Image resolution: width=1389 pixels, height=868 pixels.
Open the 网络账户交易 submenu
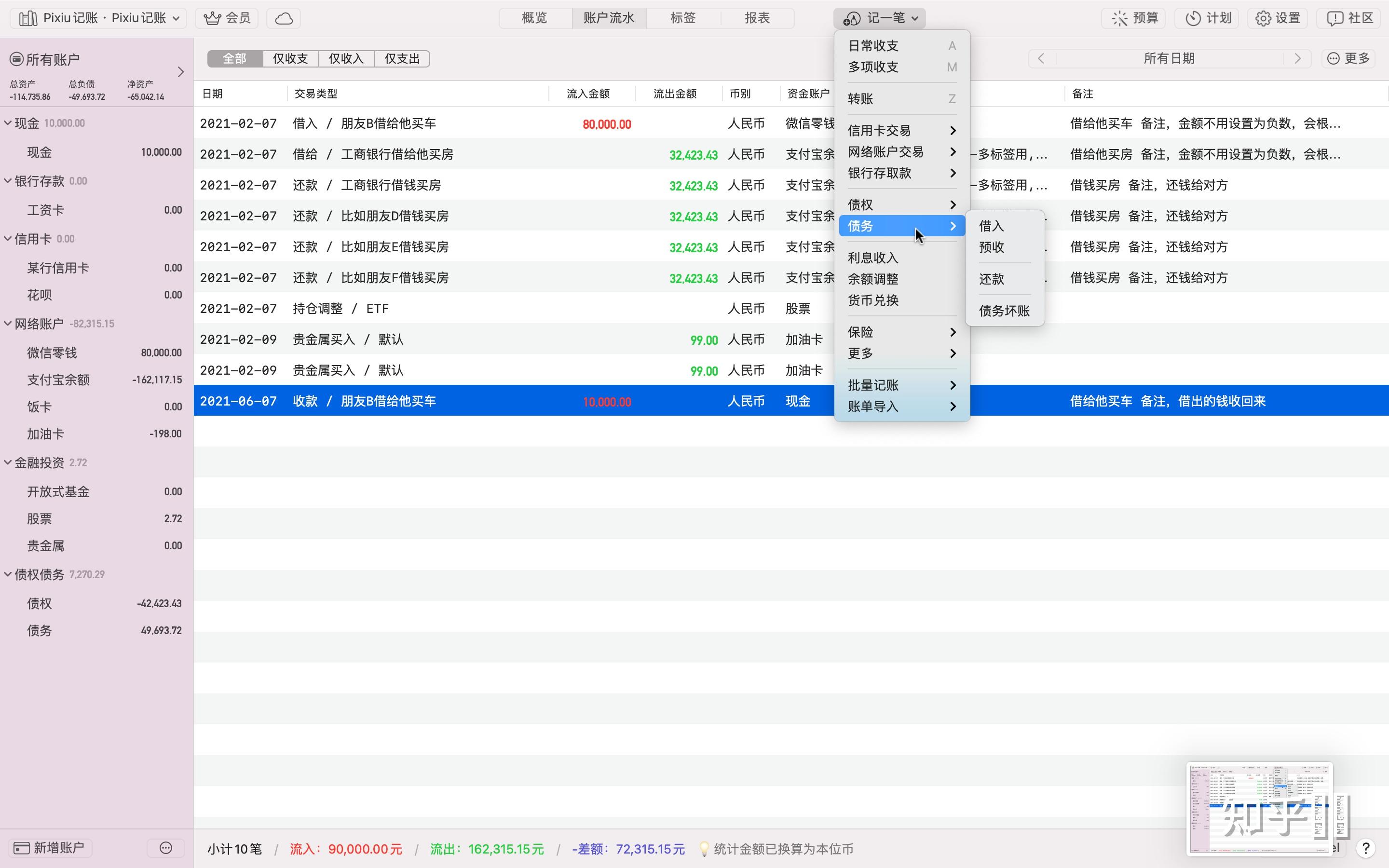click(x=902, y=152)
